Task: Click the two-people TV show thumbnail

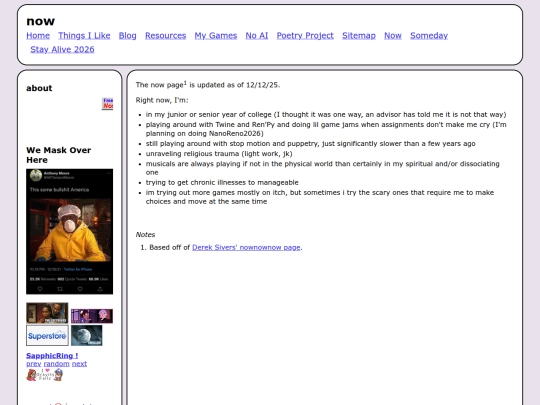Action: click(x=47, y=313)
